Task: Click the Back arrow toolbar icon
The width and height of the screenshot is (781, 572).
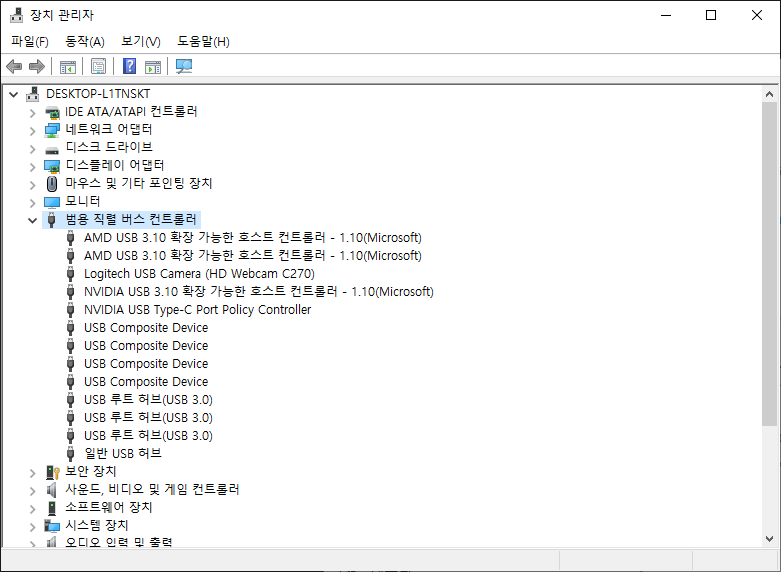Action: (x=14, y=66)
